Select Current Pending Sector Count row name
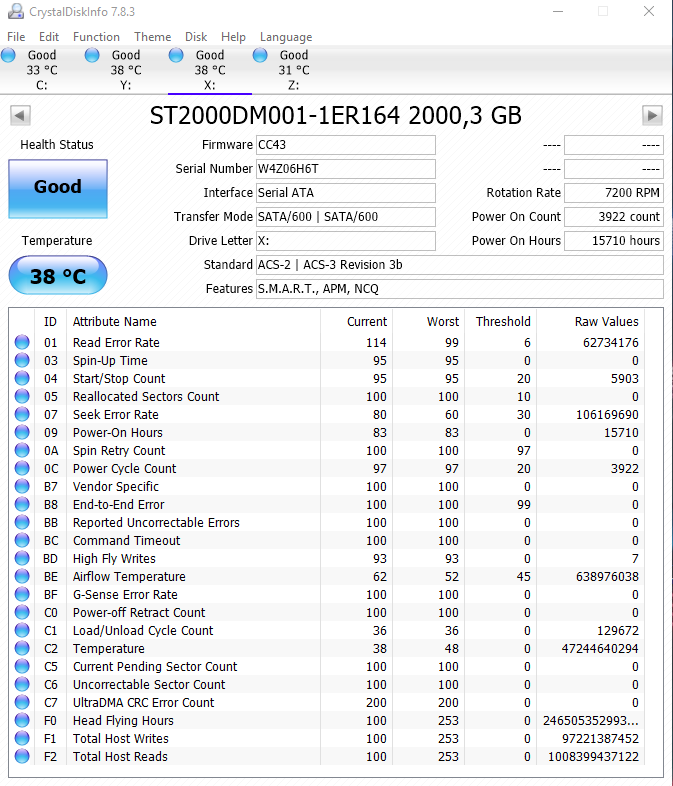The width and height of the screenshot is (673, 786). pyautogui.click(x=155, y=667)
